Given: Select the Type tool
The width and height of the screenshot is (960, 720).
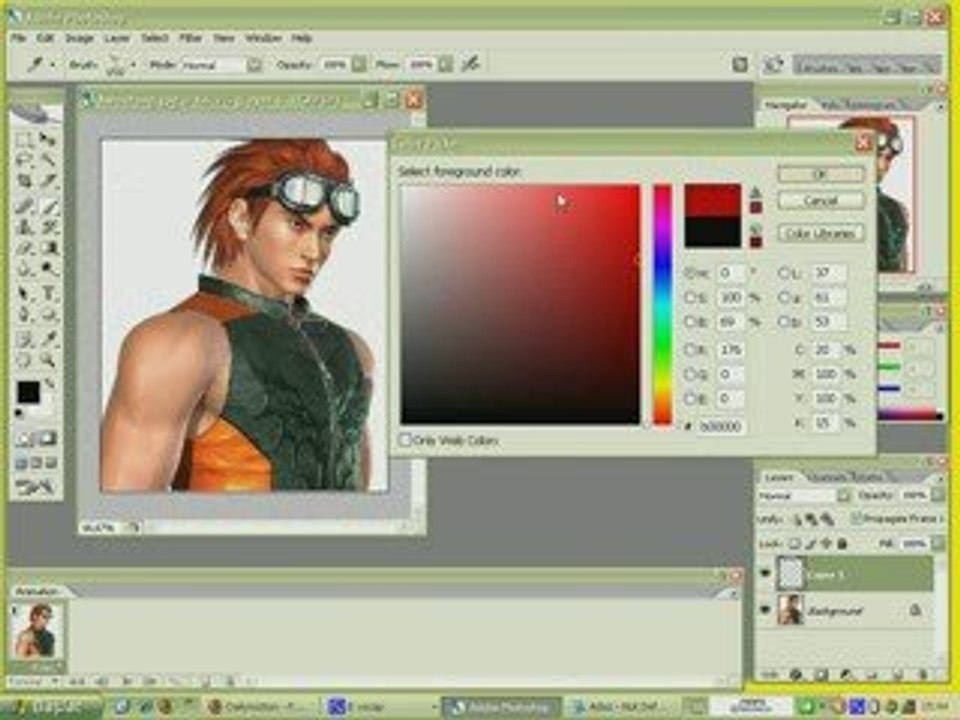Looking at the screenshot, I should tap(48, 294).
